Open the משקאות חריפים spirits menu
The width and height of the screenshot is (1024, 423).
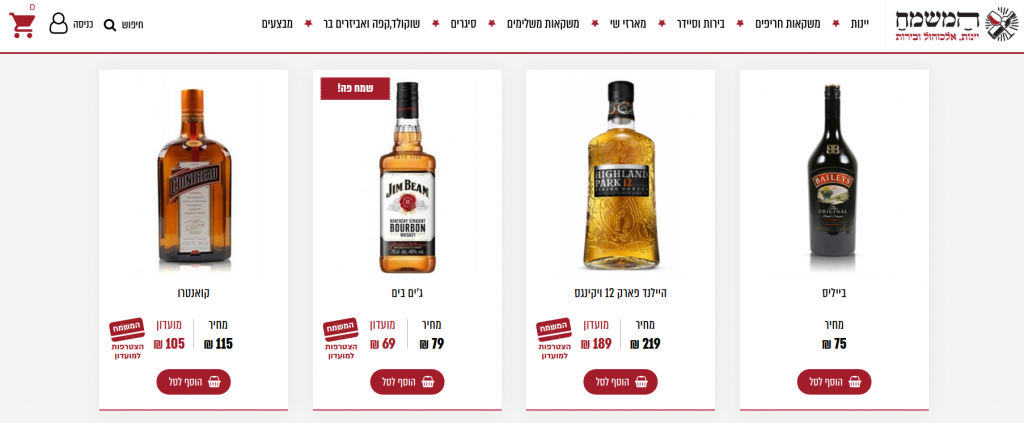pos(788,24)
